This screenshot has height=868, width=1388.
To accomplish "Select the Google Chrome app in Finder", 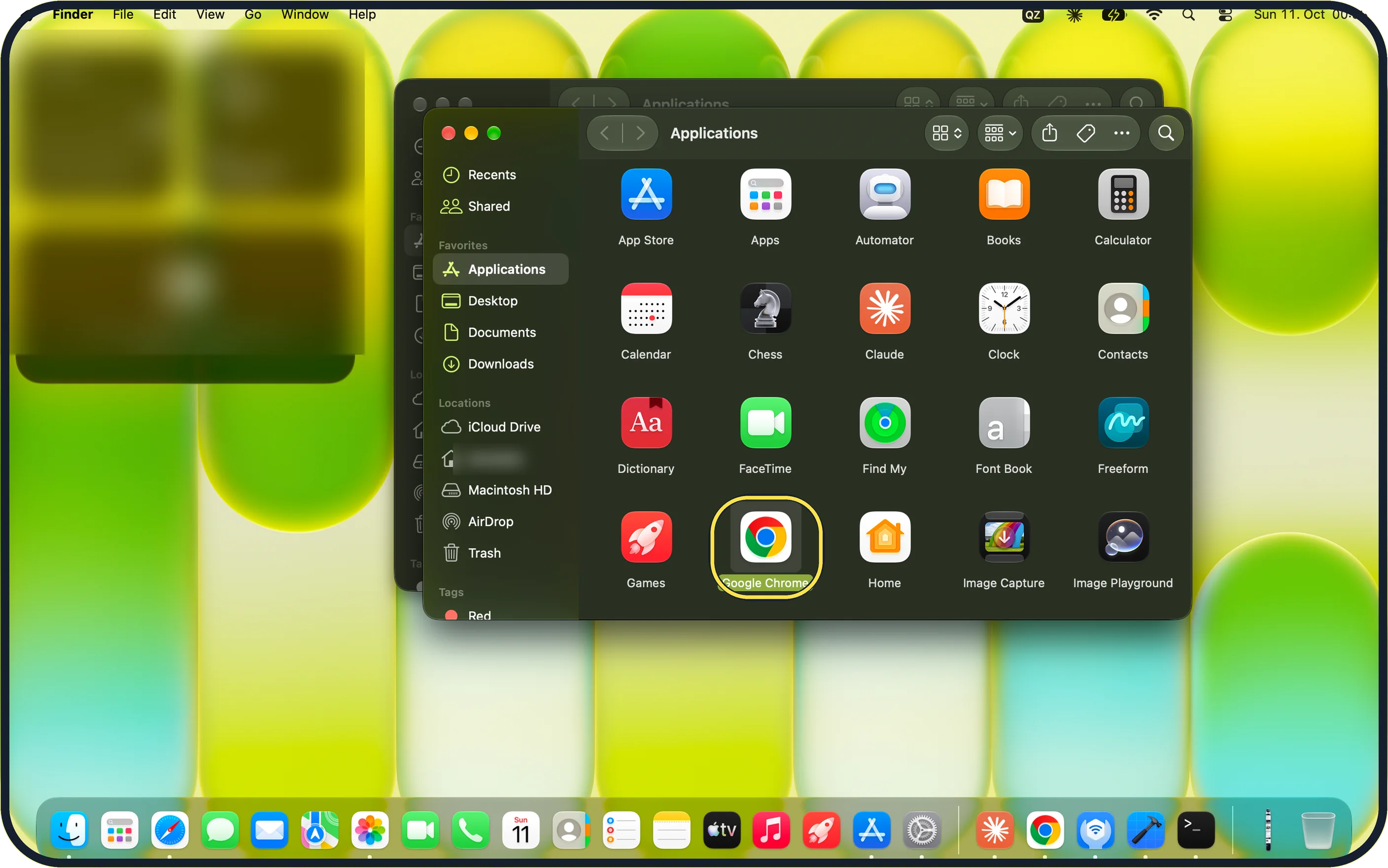I will click(x=765, y=537).
